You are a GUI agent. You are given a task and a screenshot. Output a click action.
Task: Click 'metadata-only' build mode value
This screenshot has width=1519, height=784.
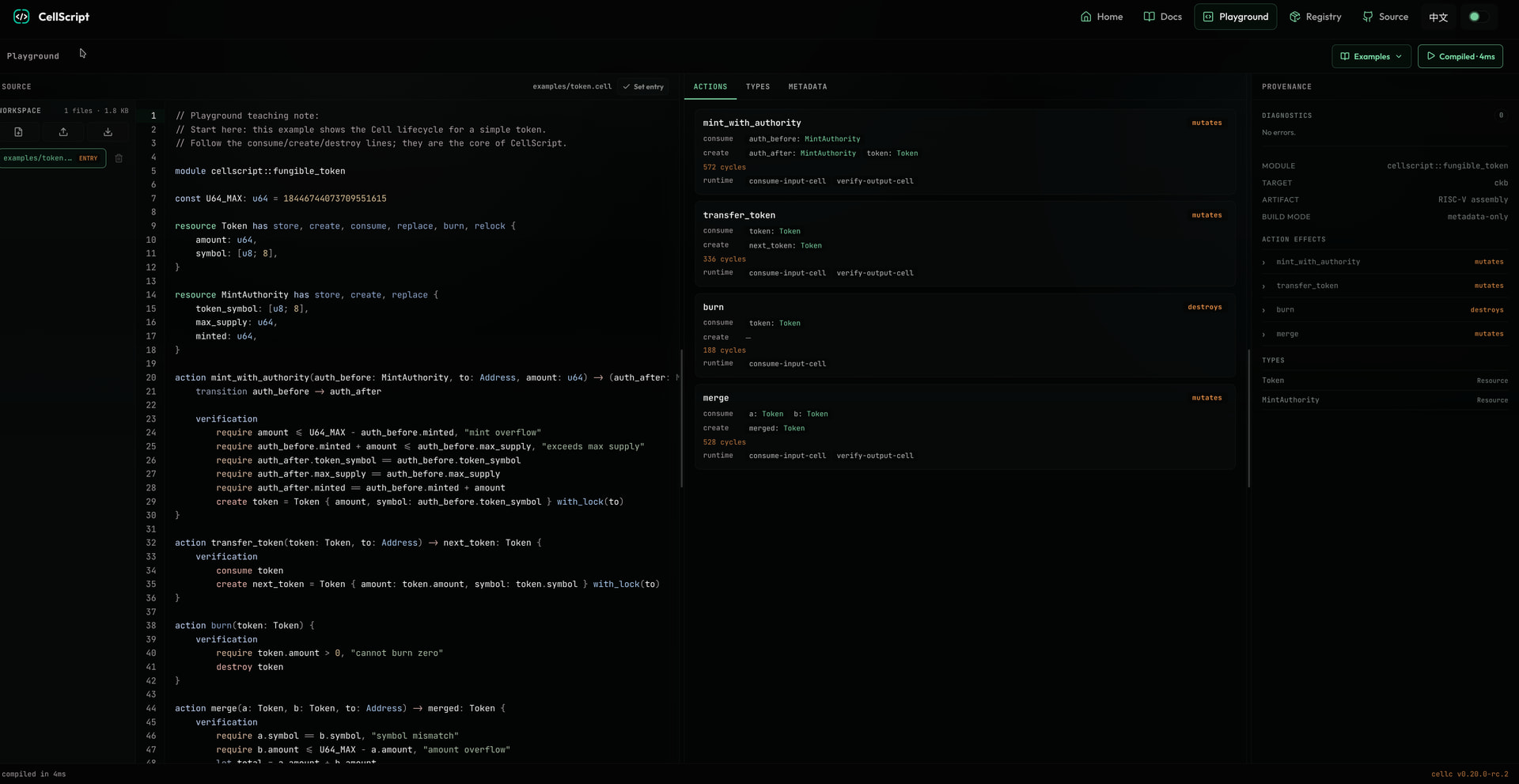click(x=1477, y=217)
